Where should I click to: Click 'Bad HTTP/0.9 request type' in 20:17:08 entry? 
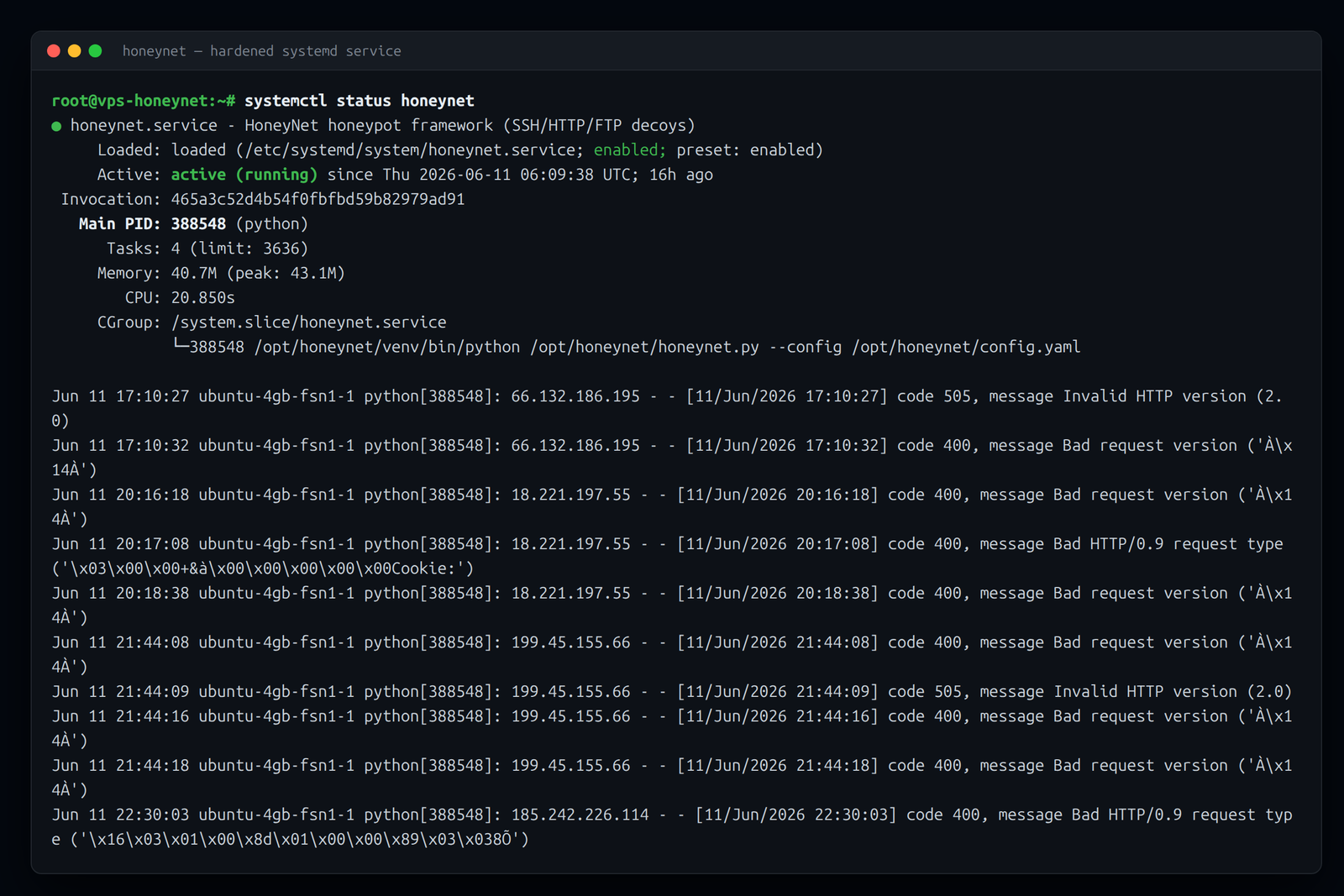1168,544
